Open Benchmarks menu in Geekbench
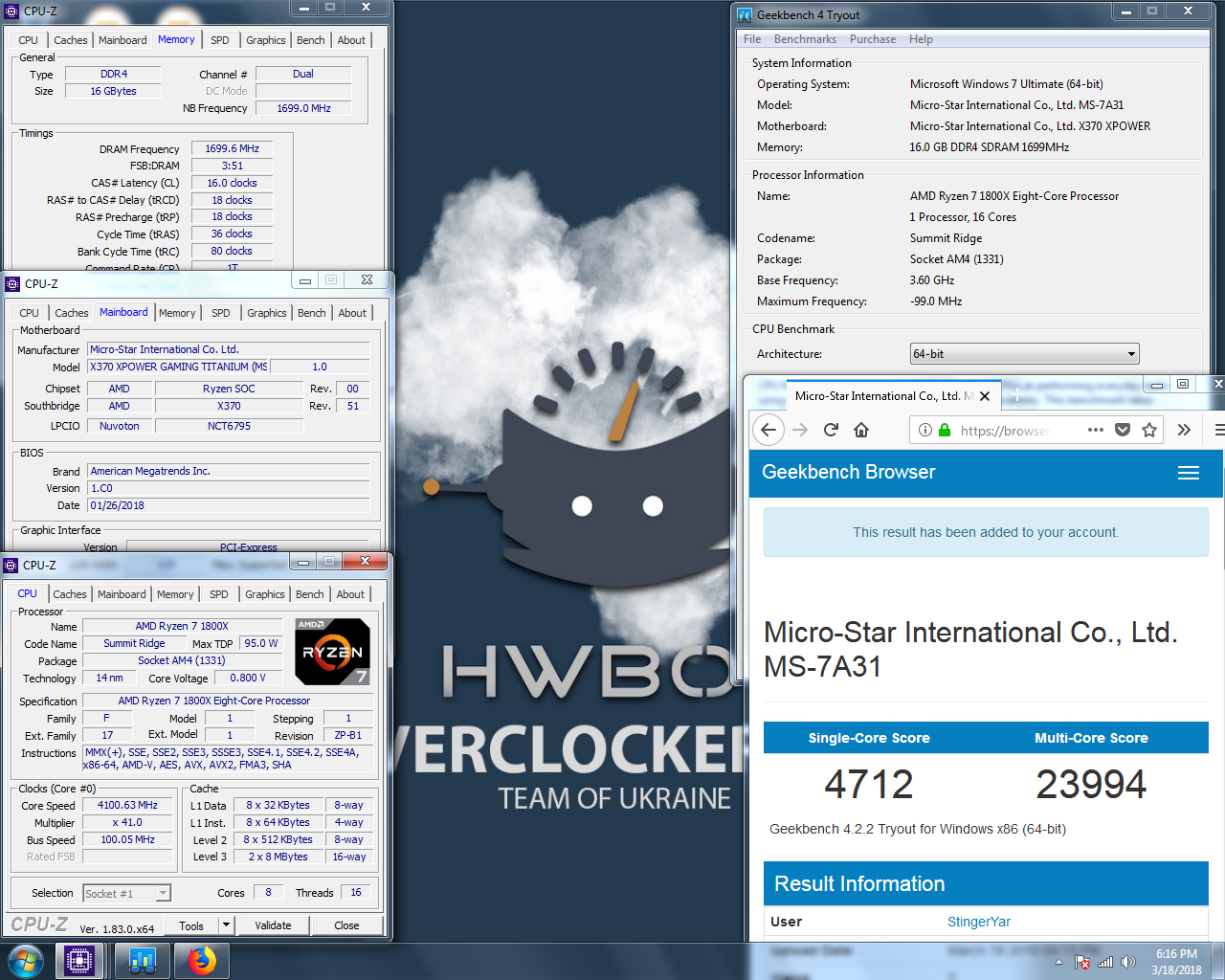Image resolution: width=1225 pixels, height=980 pixels. click(805, 39)
